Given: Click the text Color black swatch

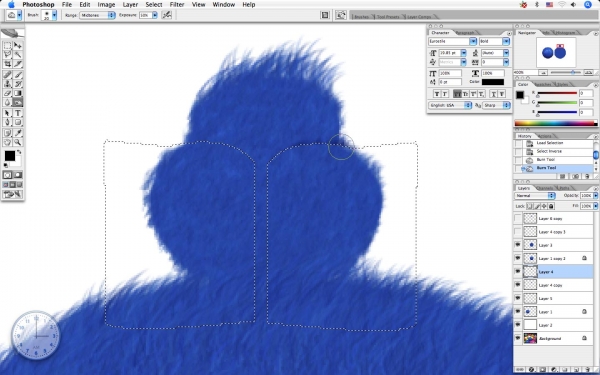Looking at the screenshot, I should click(x=493, y=82).
